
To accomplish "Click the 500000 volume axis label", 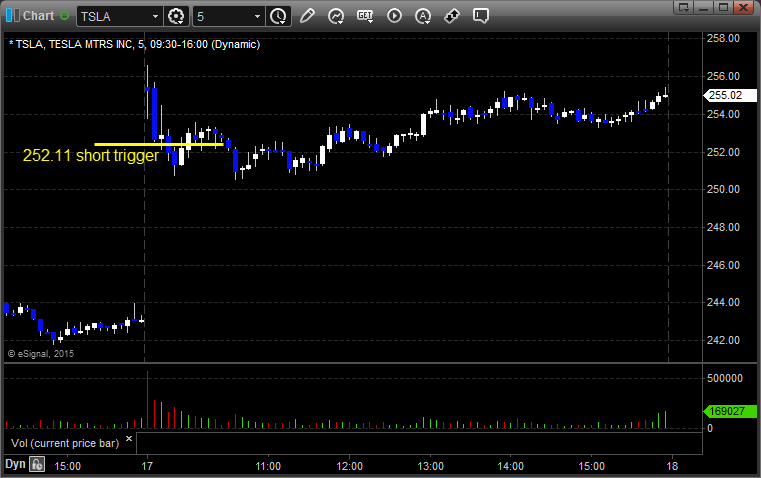I will (x=725, y=379).
